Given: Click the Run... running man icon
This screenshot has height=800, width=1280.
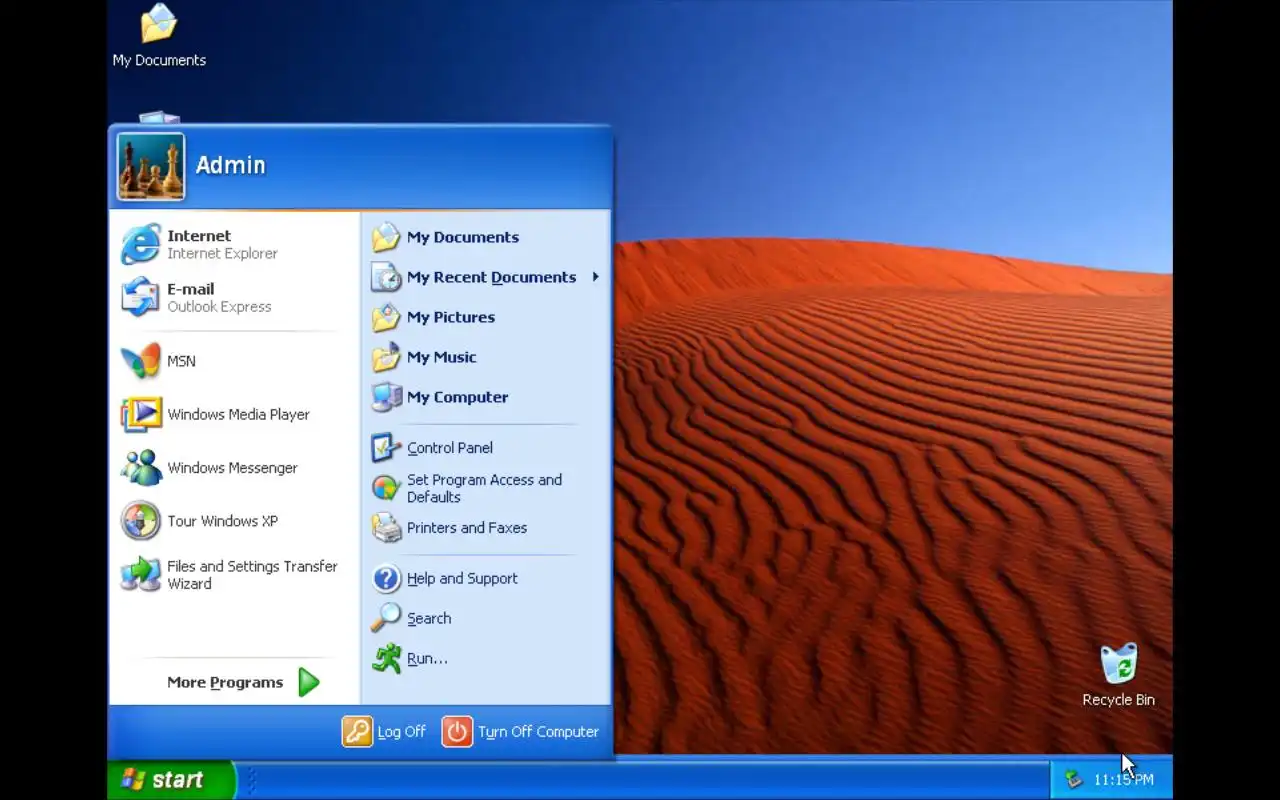Looking at the screenshot, I should (386, 658).
